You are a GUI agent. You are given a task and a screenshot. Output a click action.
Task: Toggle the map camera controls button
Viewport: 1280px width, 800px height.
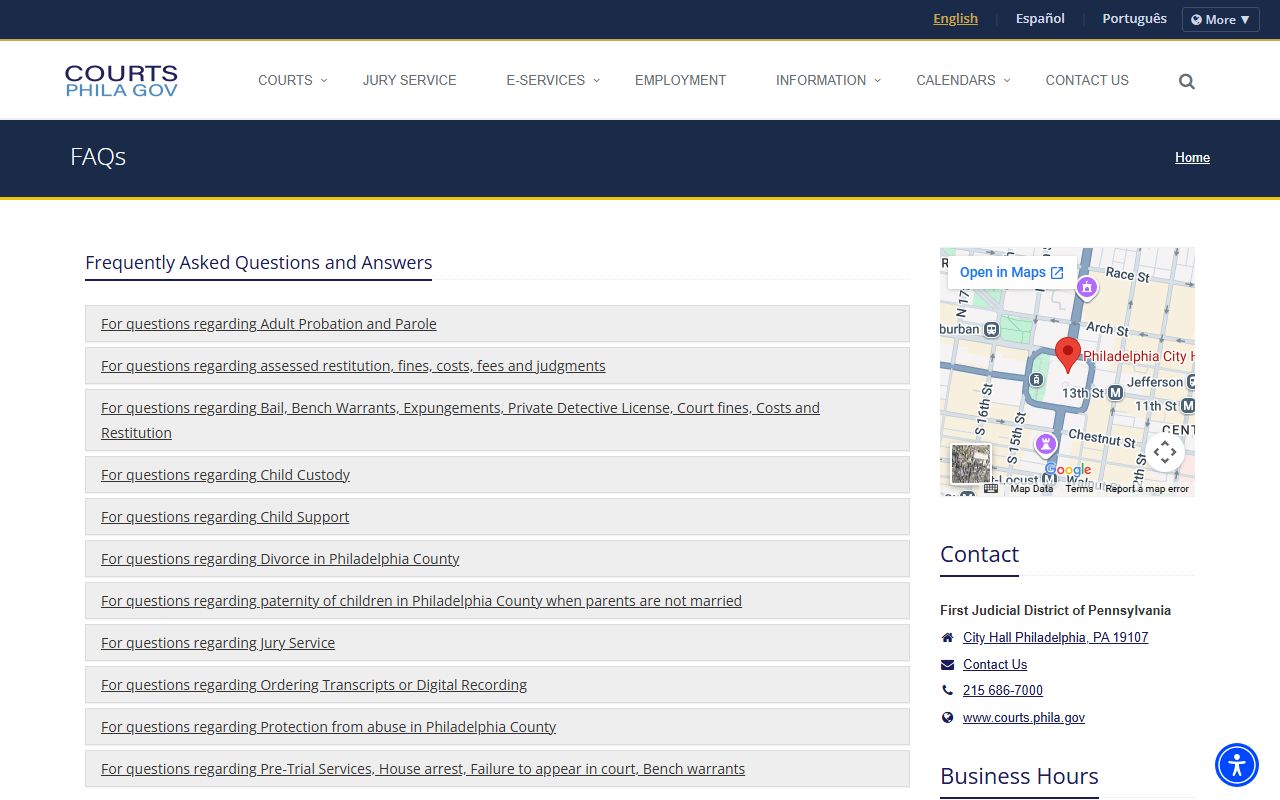[x=1165, y=452]
